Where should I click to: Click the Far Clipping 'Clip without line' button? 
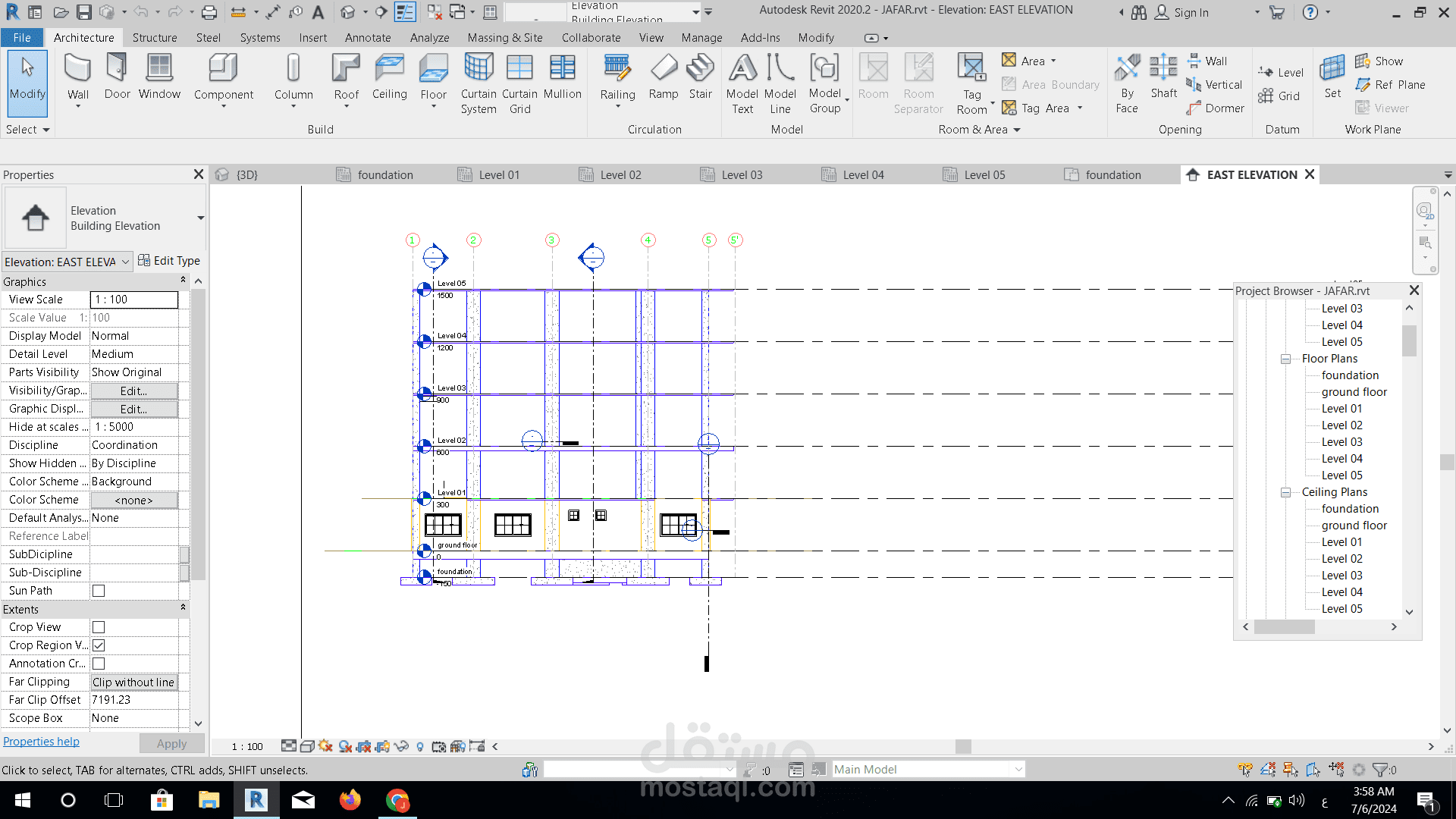pyautogui.click(x=134, y=682)
